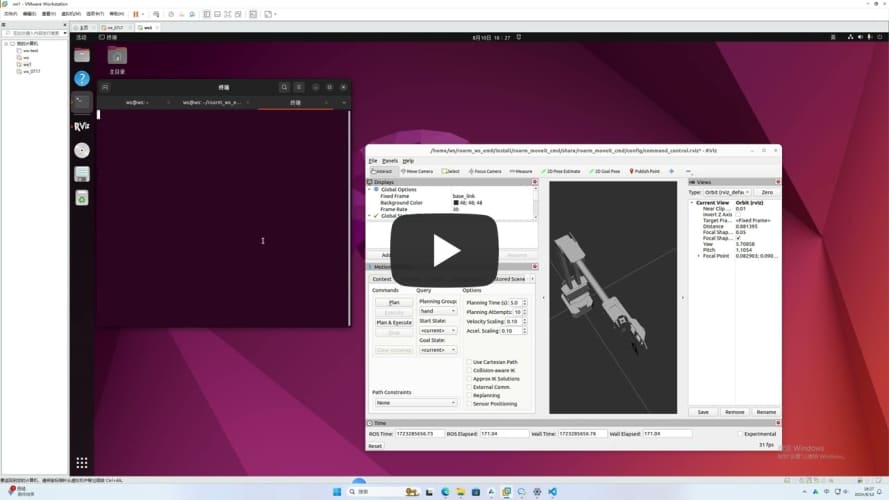The width and height of the screenshot is (889, 500).
Task: Enable the Use Cartesian Path checkbox
Action: click(469, 362)
